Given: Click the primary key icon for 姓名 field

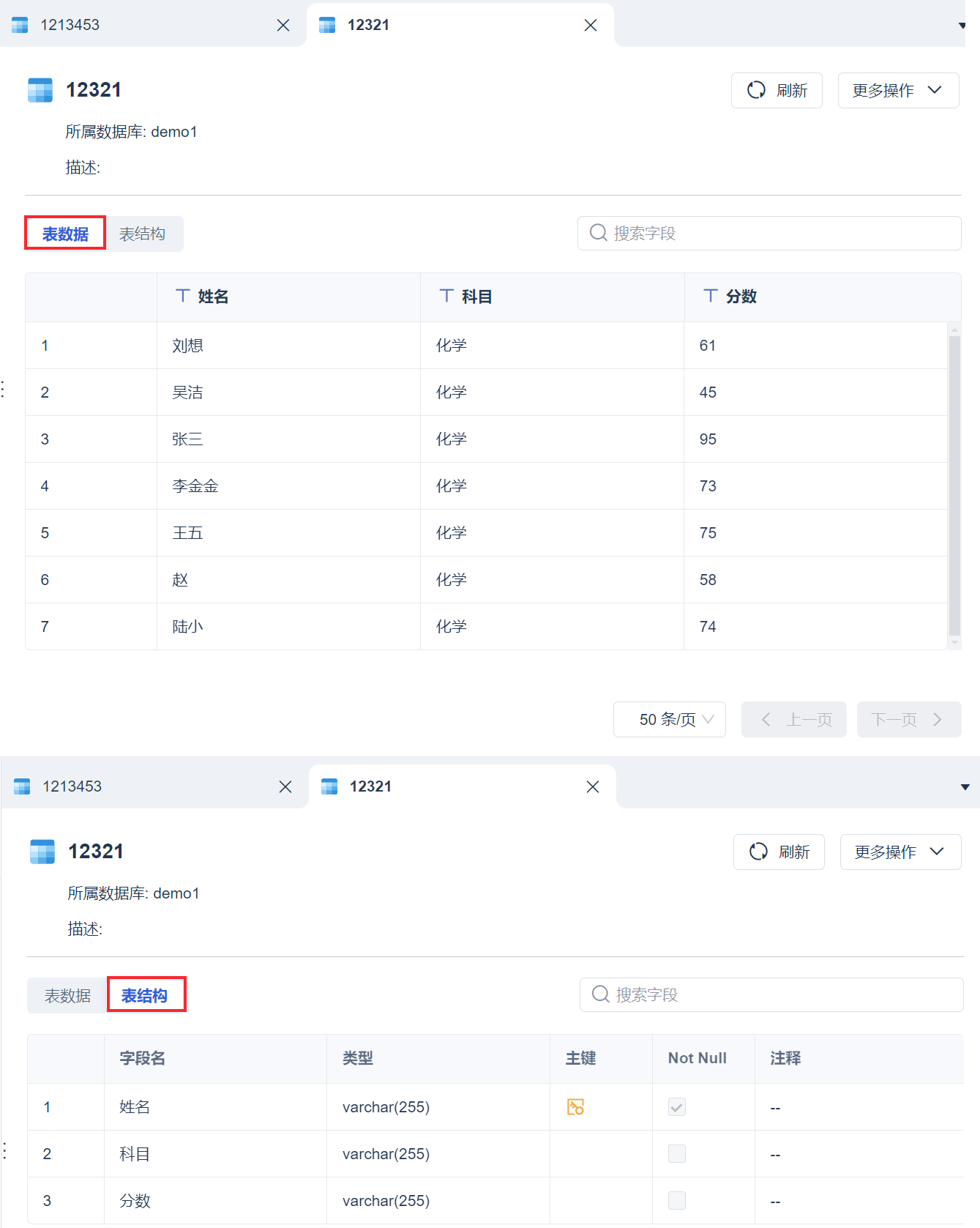Looking at the screenshot, I should [x=575, y=1106].
